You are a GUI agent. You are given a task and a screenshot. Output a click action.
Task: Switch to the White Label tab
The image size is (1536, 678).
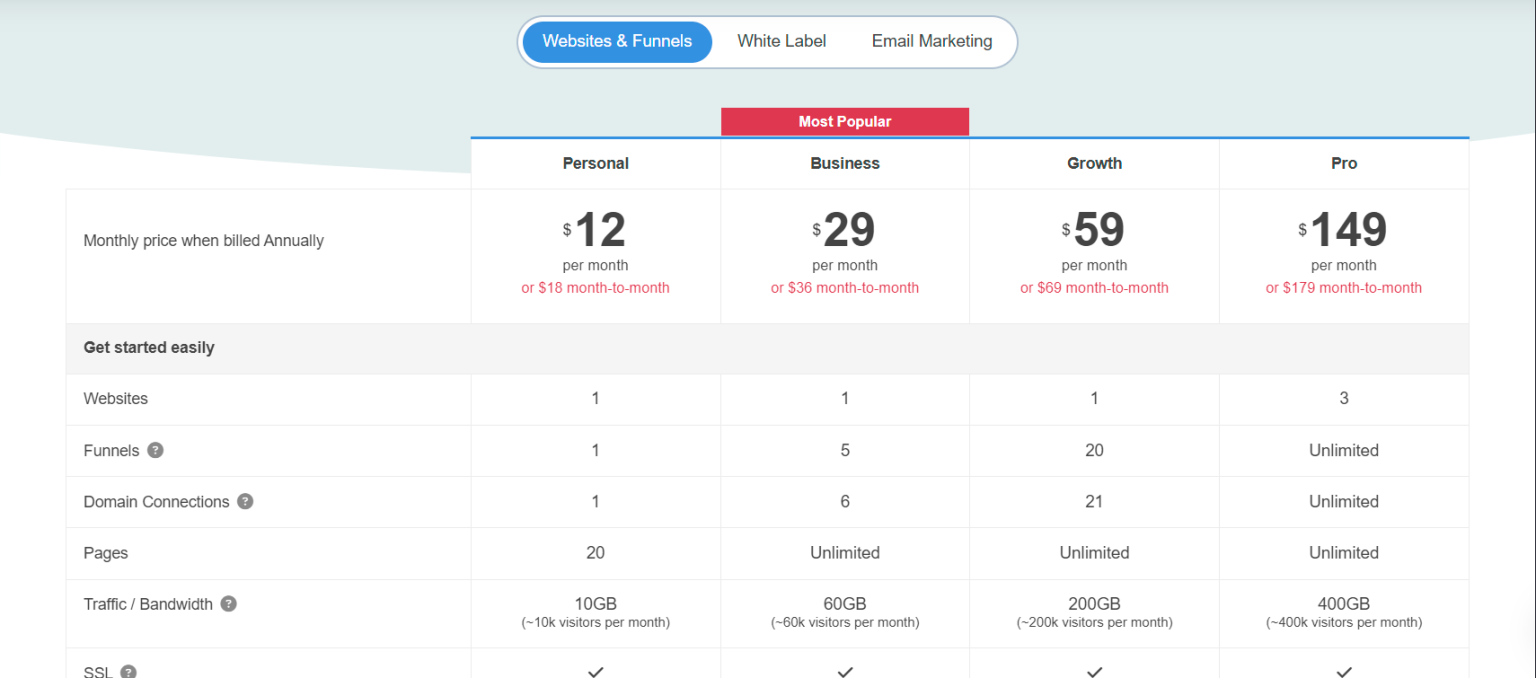(781, 41)
